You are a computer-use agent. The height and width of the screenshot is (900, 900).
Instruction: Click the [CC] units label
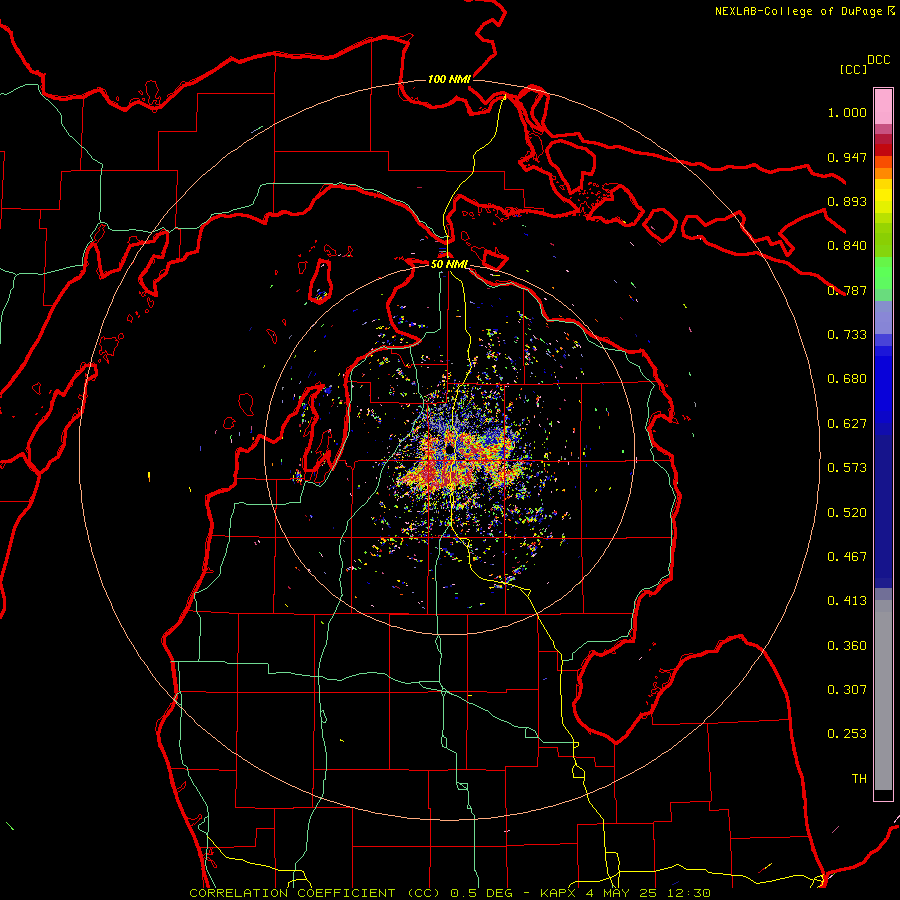point(853,69)
